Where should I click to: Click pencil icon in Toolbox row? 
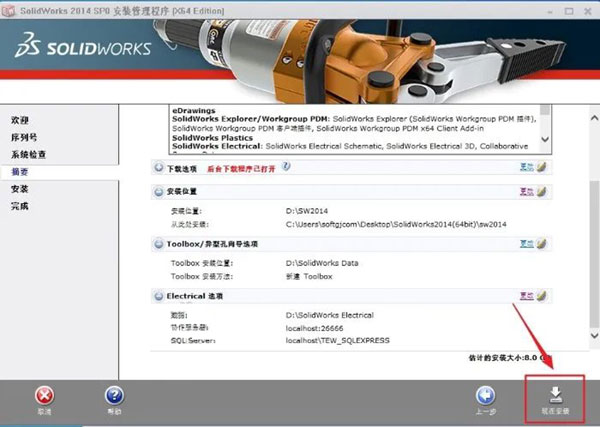tap(541, 243)
